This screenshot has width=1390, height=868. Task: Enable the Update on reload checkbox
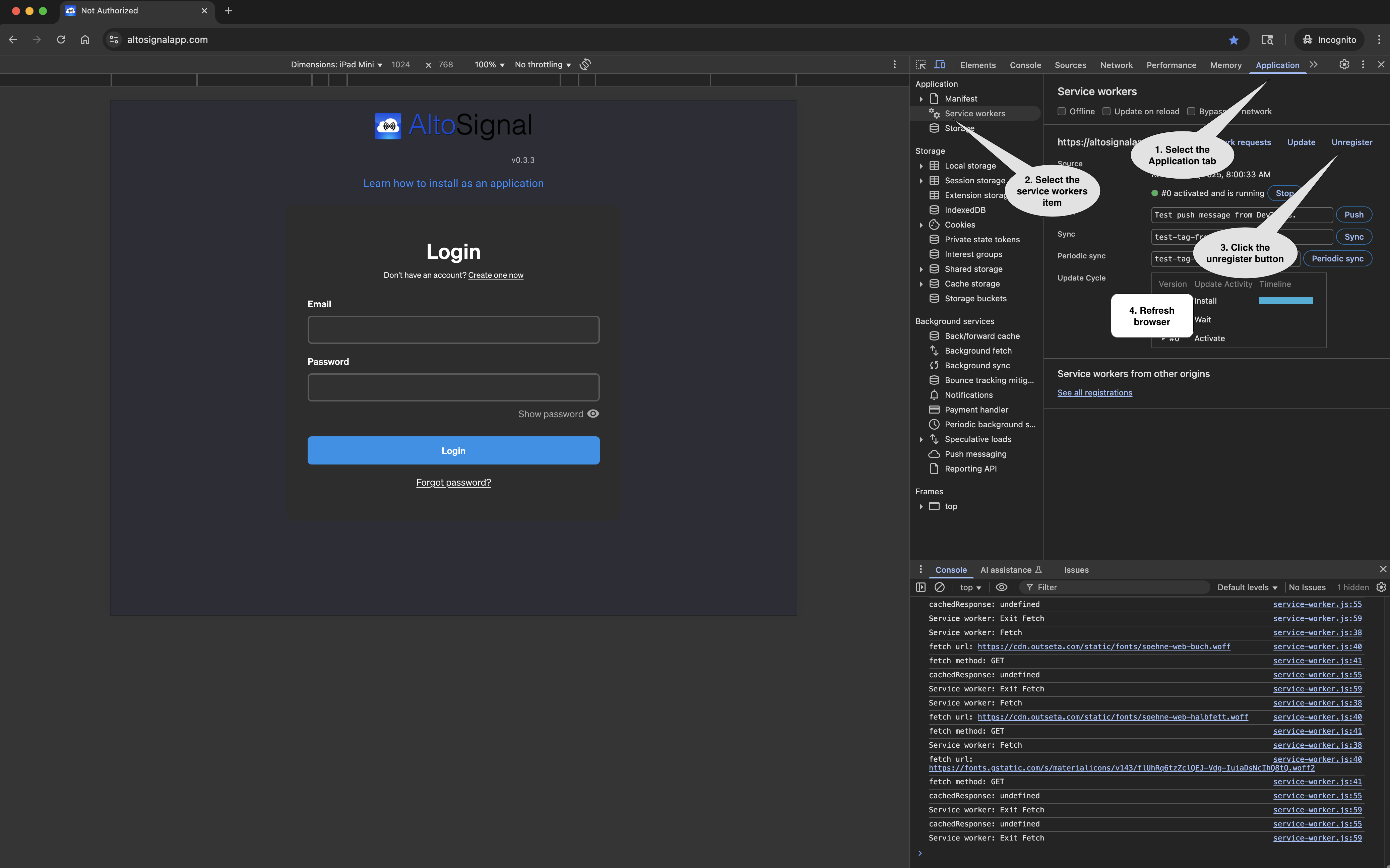1106,111
